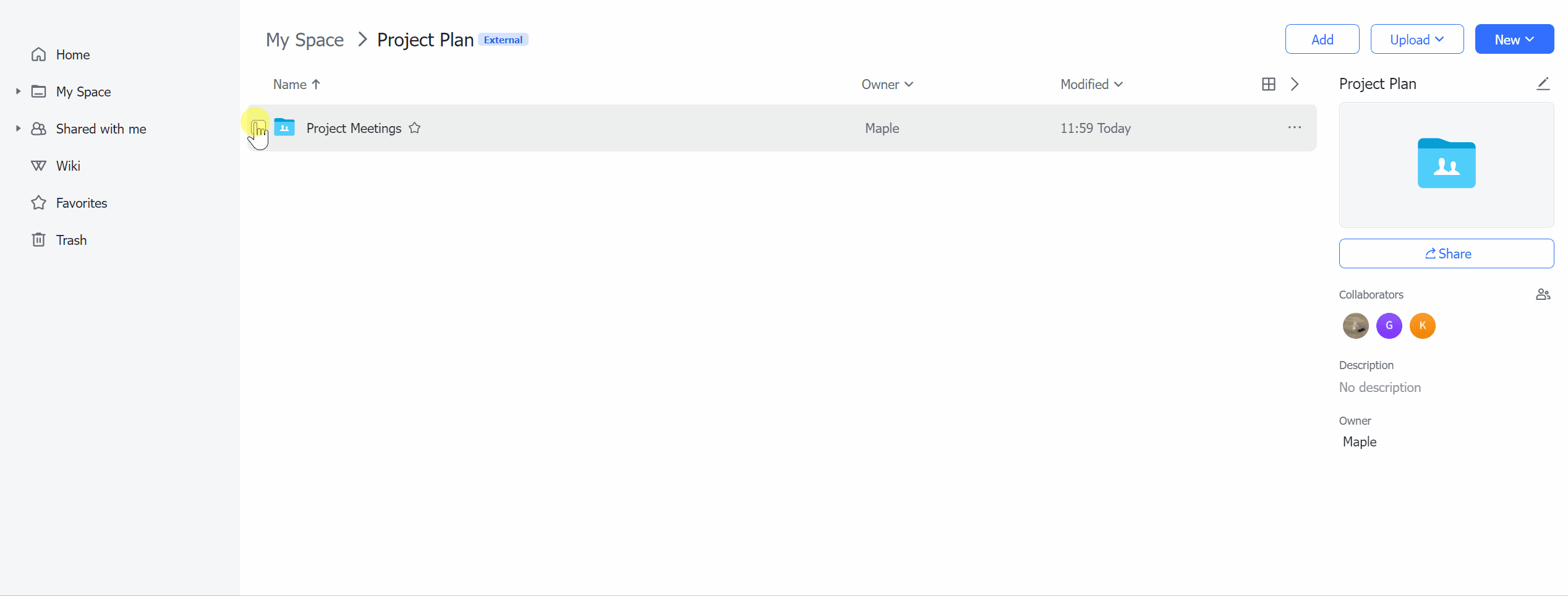Click the pencil edit icon beside Project Plan
The width and height of the screenshot is (1568, 596).
tap(1543, 84)
